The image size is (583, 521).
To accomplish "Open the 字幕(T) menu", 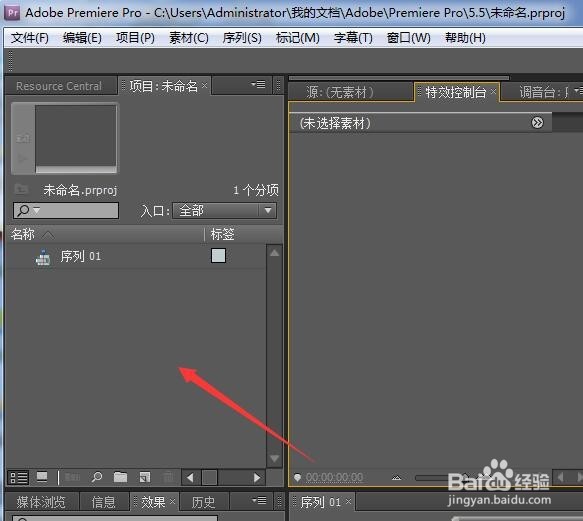I will (353, 38).
